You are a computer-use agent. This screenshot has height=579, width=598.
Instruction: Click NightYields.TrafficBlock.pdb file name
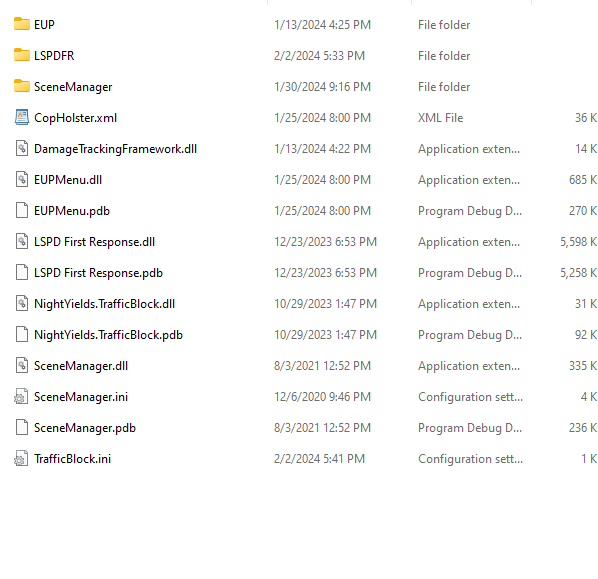click(108, 335)
